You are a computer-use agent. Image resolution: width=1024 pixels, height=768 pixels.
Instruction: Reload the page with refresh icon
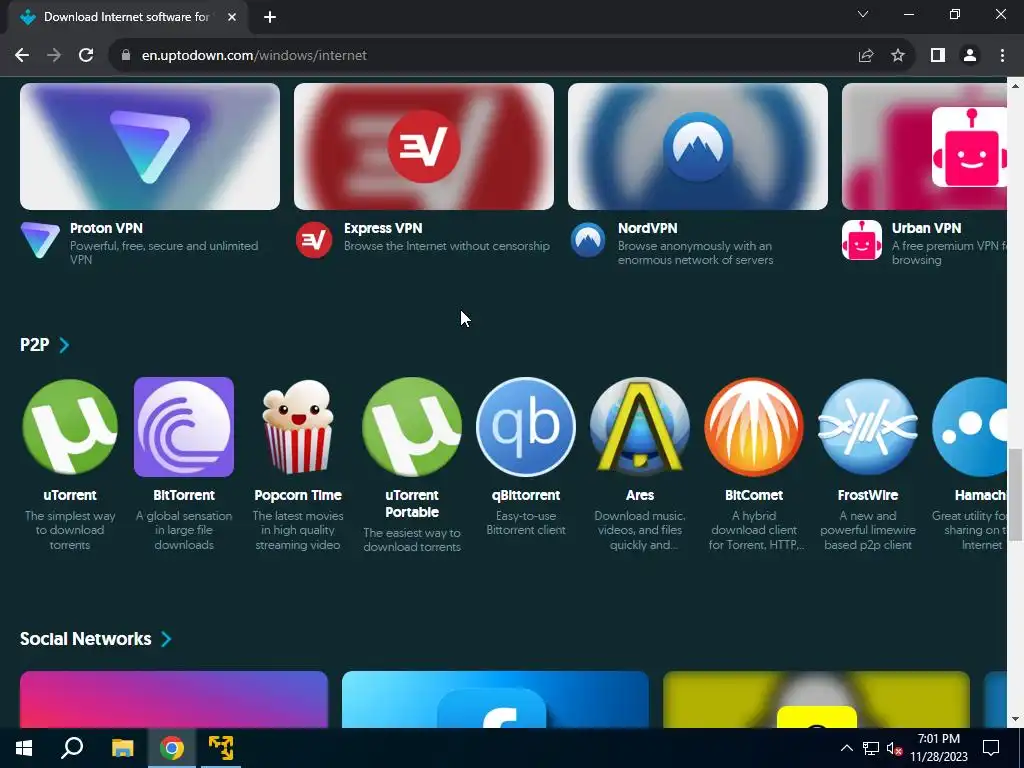tap(86, 56)
